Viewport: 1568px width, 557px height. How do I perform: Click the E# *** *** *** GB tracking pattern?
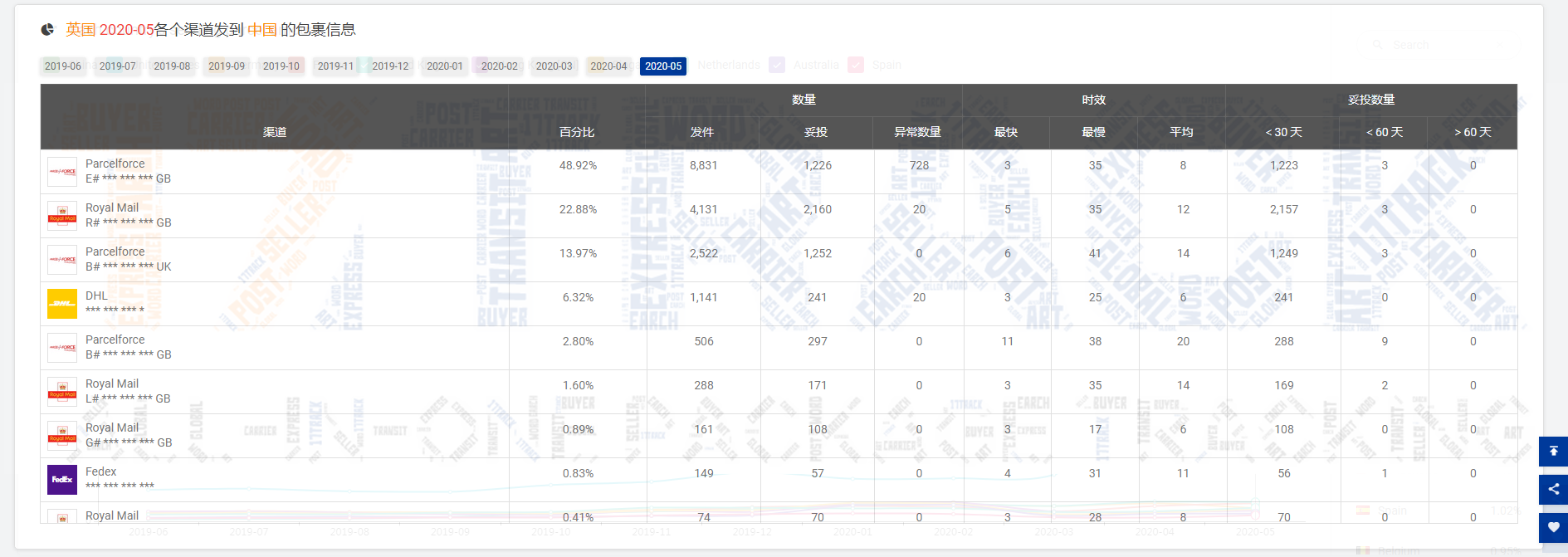pos(128,178)
